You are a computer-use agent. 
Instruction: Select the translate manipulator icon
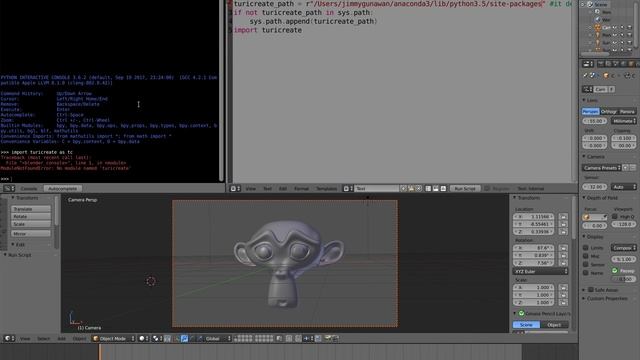pyautogui.click(x=184, y=338)
